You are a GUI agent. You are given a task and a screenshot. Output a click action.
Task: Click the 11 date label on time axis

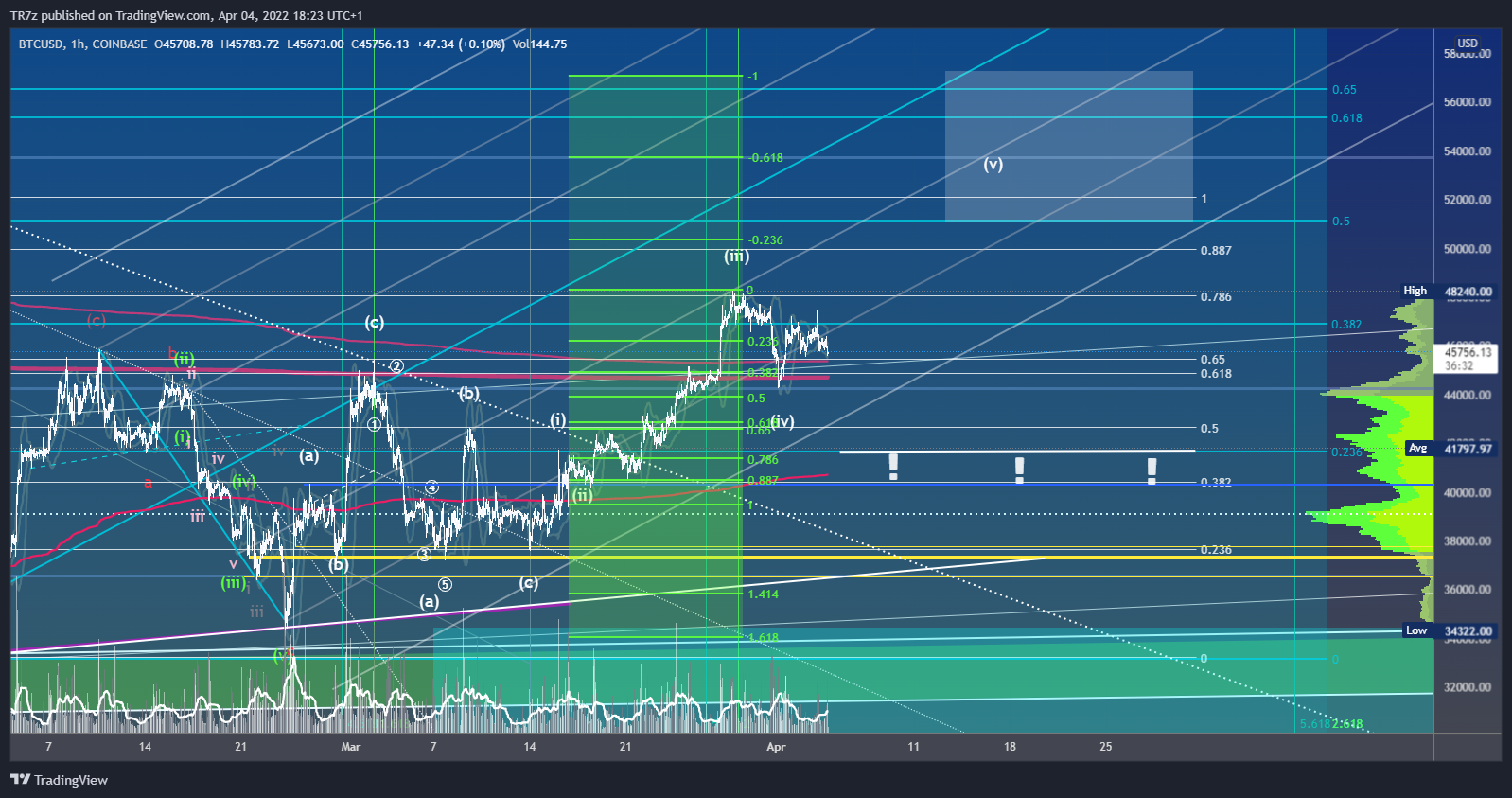pos(914,747)
